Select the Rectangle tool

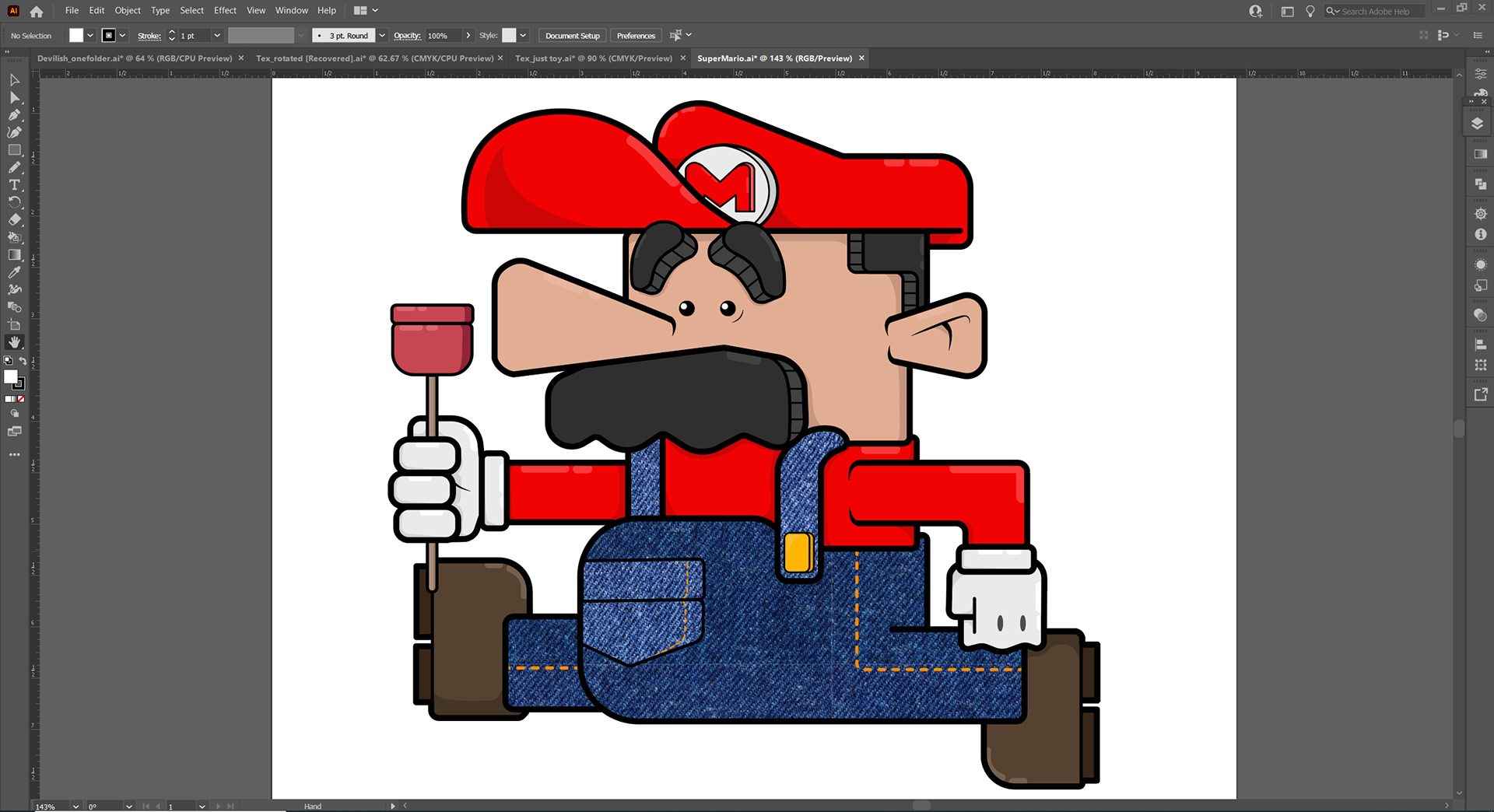click(x=14, y=150)
